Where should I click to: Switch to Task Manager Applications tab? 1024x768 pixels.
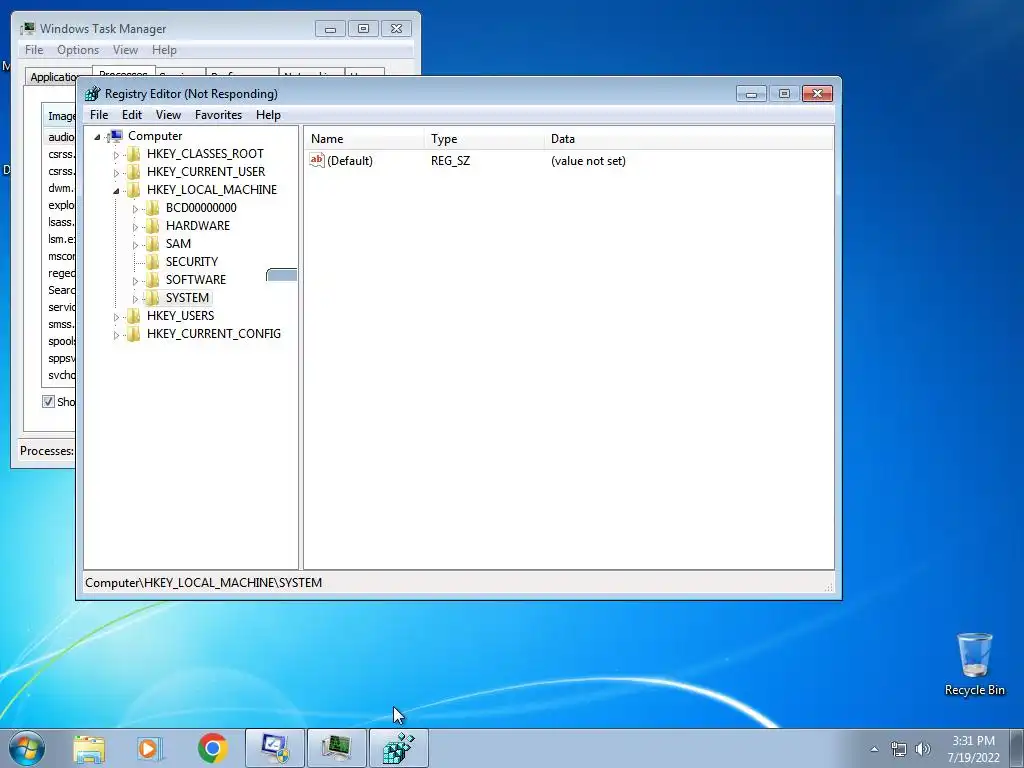pyautogui.click(x=52, y=76)
